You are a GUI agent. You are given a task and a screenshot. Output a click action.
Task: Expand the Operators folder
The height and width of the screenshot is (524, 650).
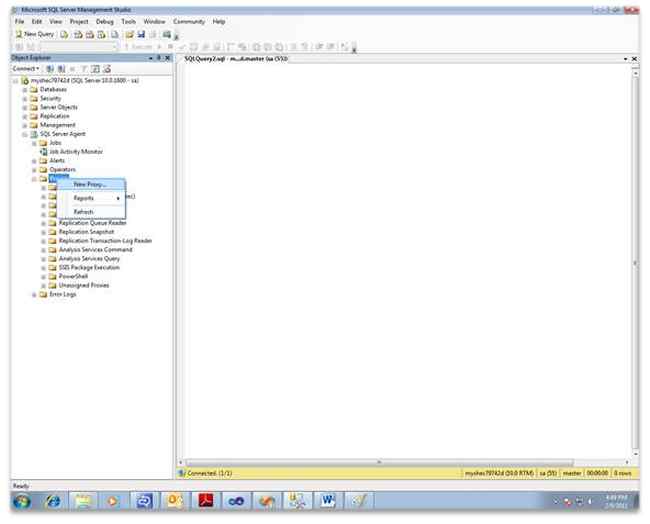click(x=34, y=170)
